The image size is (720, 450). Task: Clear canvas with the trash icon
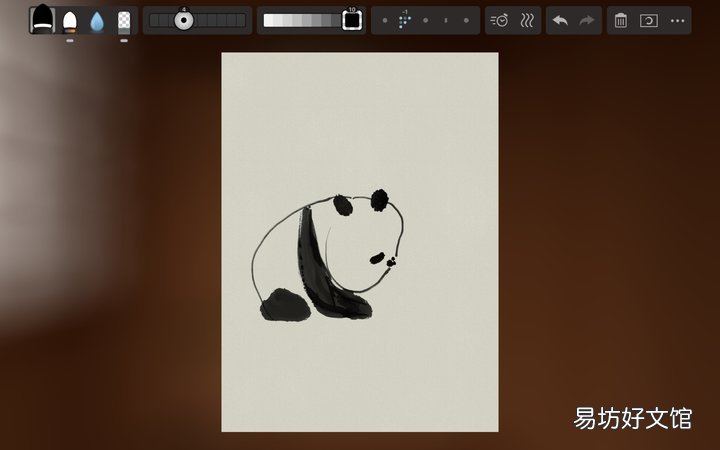[621, 21]
